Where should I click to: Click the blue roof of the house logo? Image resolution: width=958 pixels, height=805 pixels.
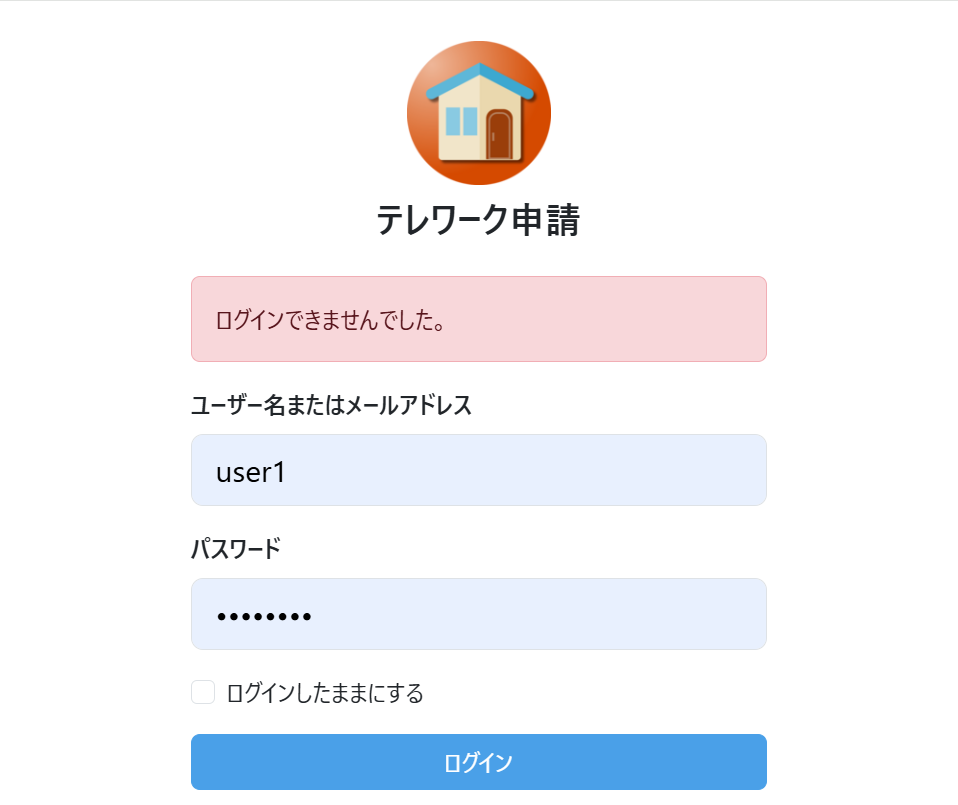[x=480, y=80]
